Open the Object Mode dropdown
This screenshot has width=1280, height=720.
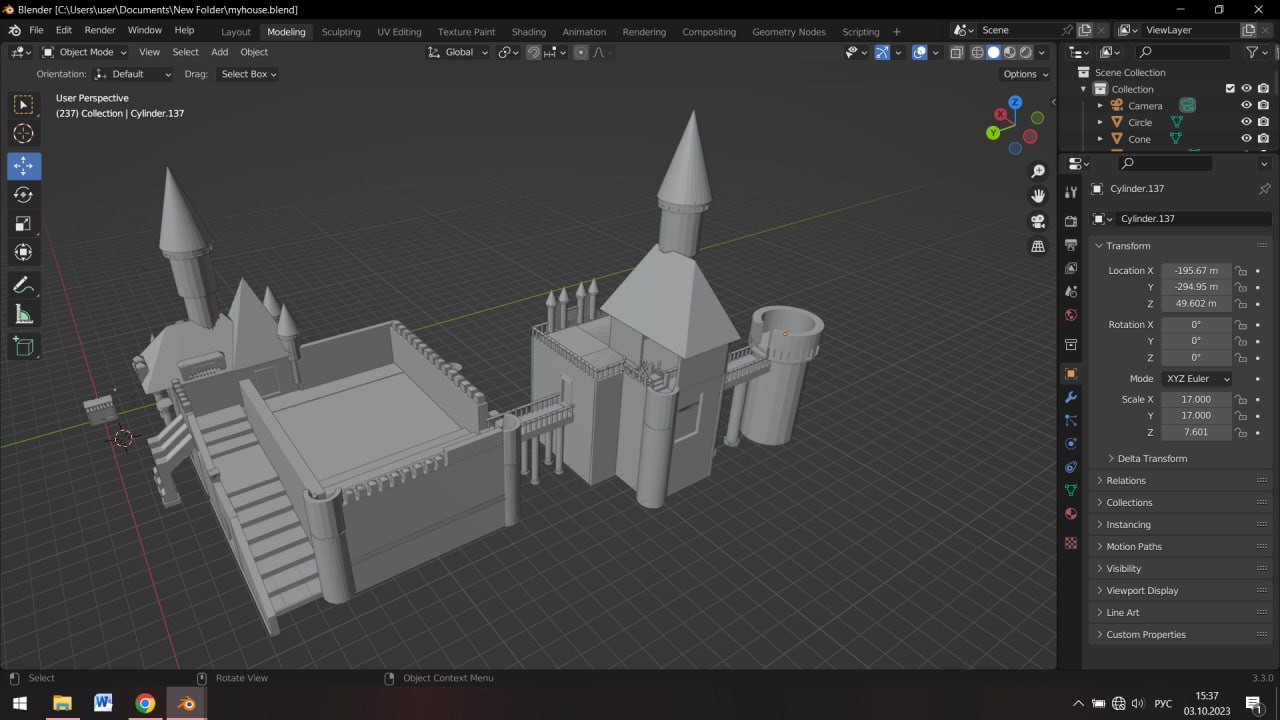[x=85, y=52]
